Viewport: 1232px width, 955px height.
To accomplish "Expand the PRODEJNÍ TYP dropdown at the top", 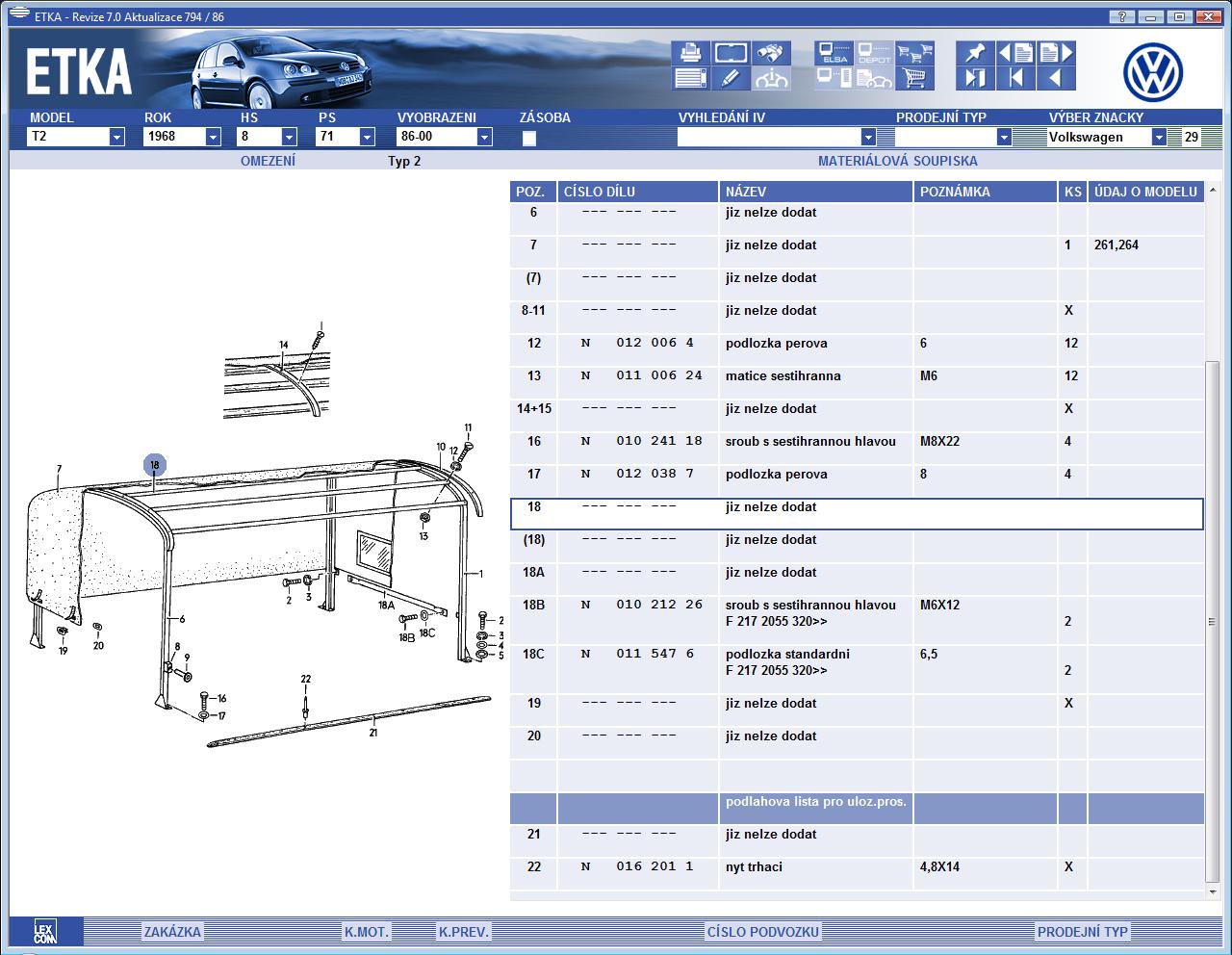I will click(x=1003, y=137).
